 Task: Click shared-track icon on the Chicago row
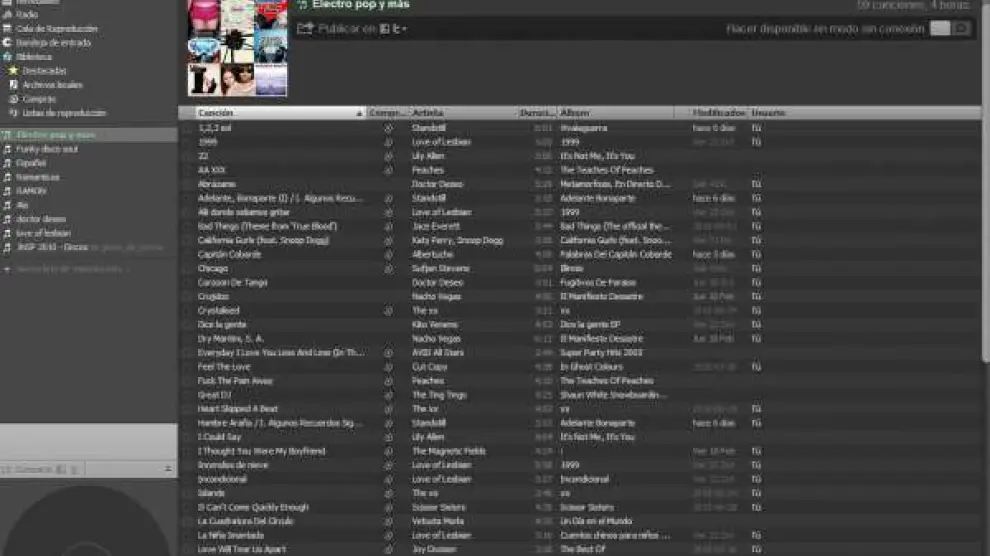pyautogui.click(x=388, y=269)
